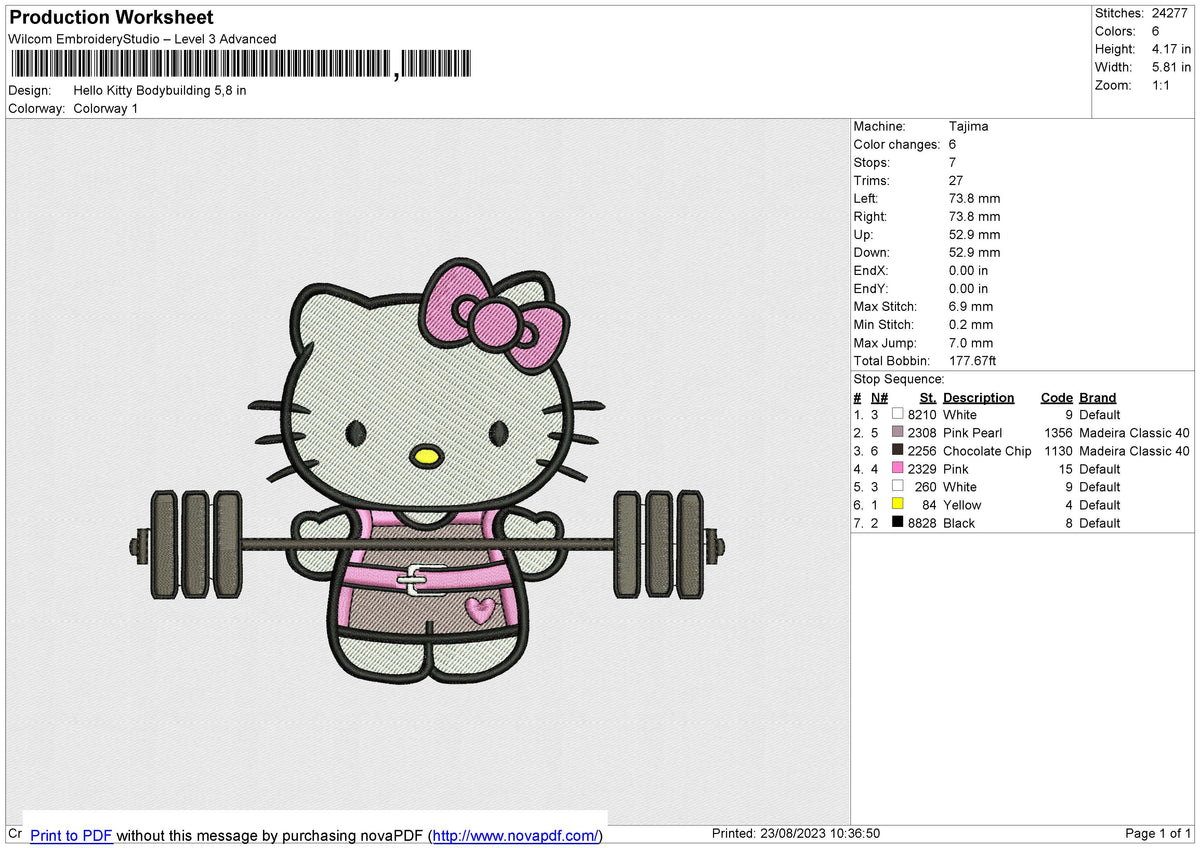Select the White color swatch in stop 1
Viewport: 1200px width, 848px height.
tap(899, 414)
